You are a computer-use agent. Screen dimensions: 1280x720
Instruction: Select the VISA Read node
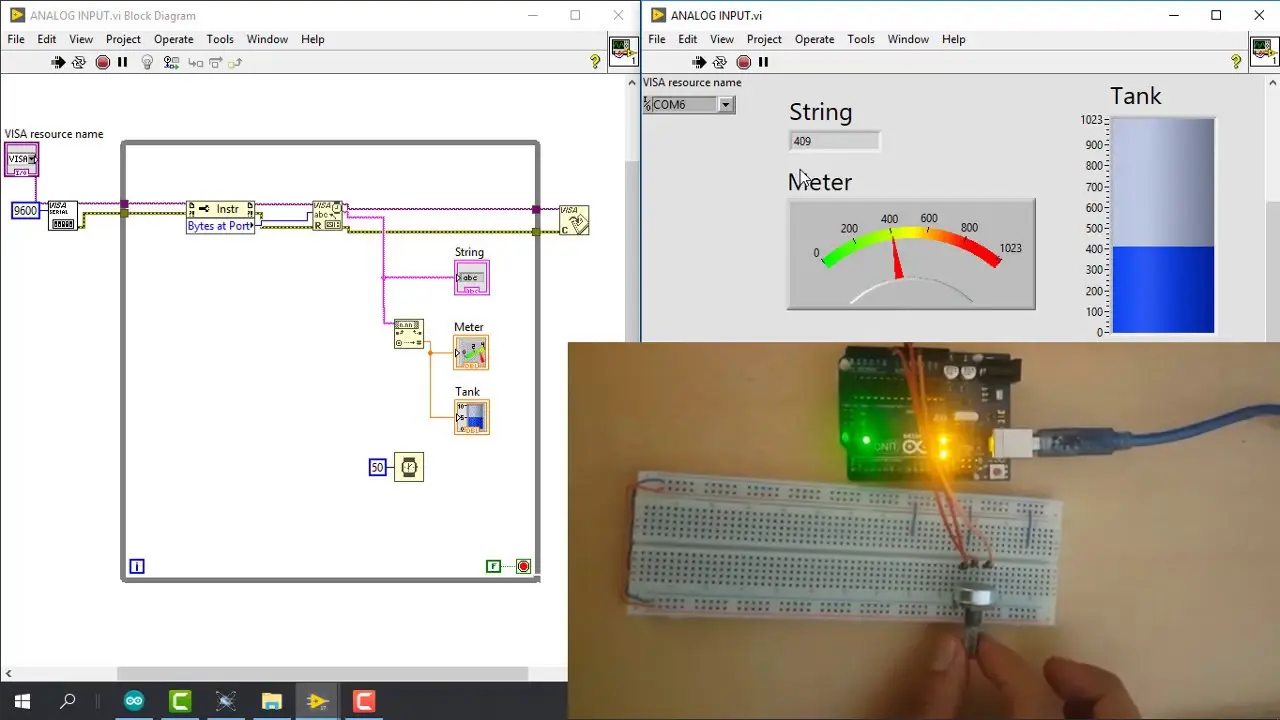328,215
